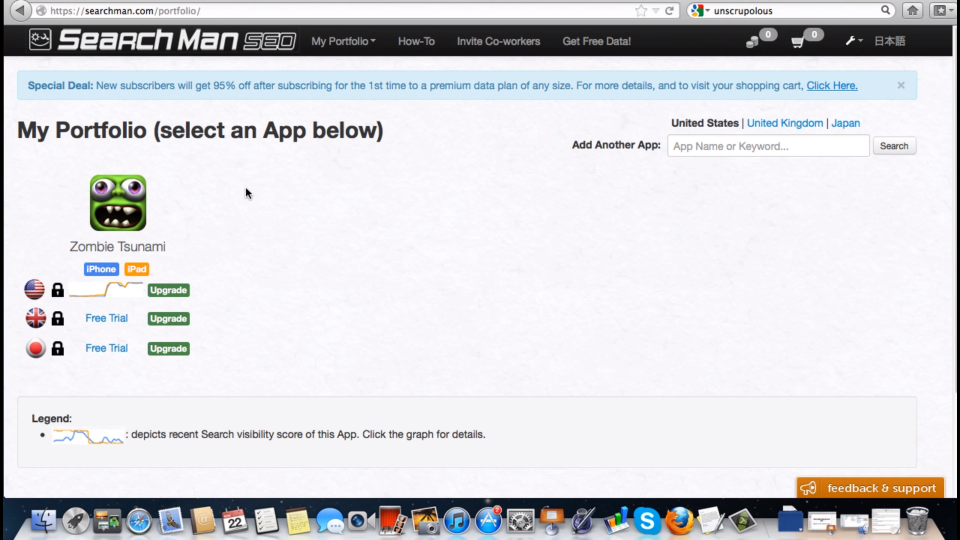
Task: Select United States country filter
Action: point(705,123)
